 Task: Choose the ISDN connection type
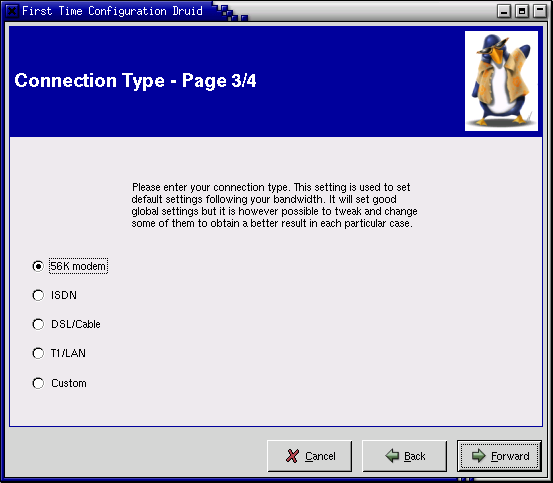(38, 295)
